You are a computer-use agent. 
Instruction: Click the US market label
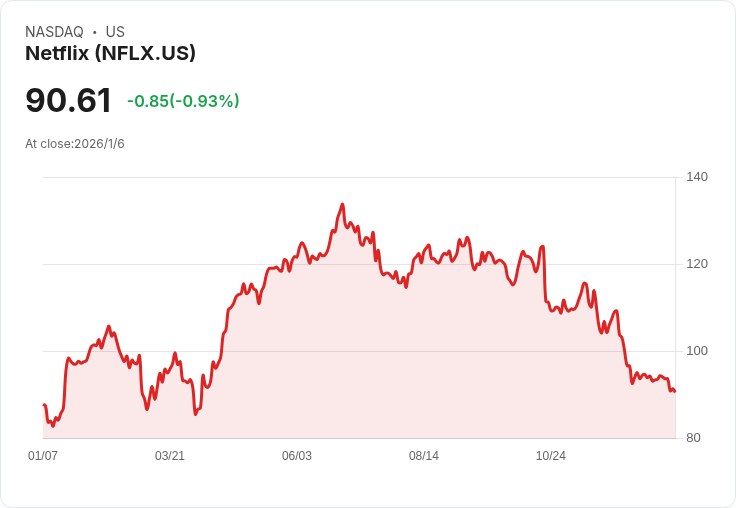(x=115, y=32)
